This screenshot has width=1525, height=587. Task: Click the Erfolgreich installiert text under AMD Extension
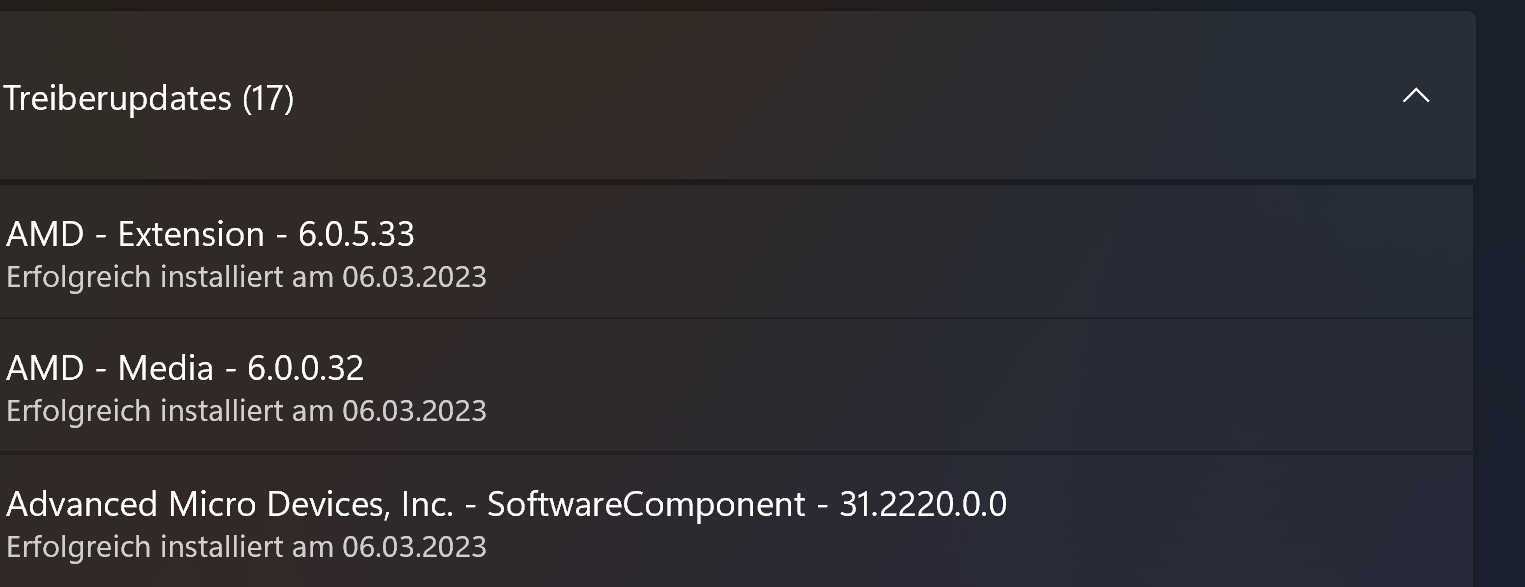coord(245,277)
